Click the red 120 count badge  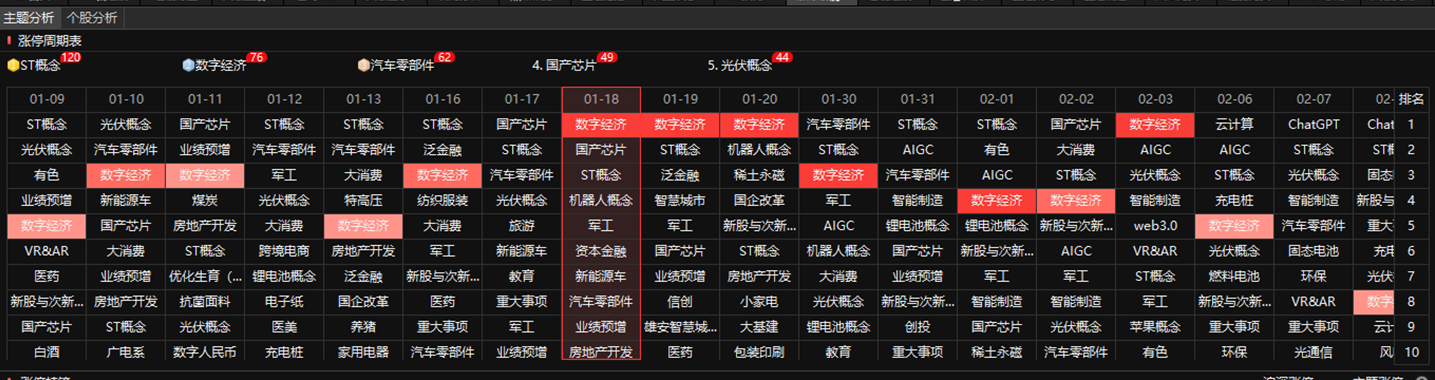[71, 58]
